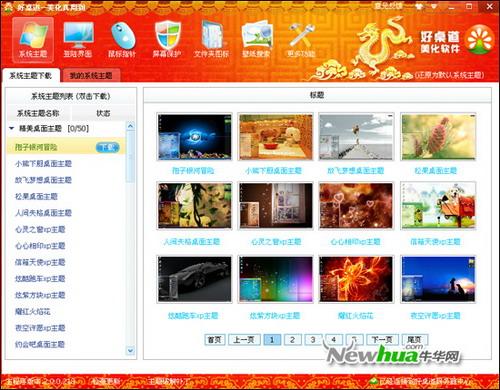Switch to the 我的系统主题 tab
This screenshot has height=390, width=500.
pyautogui.click(x=90, y=76)
